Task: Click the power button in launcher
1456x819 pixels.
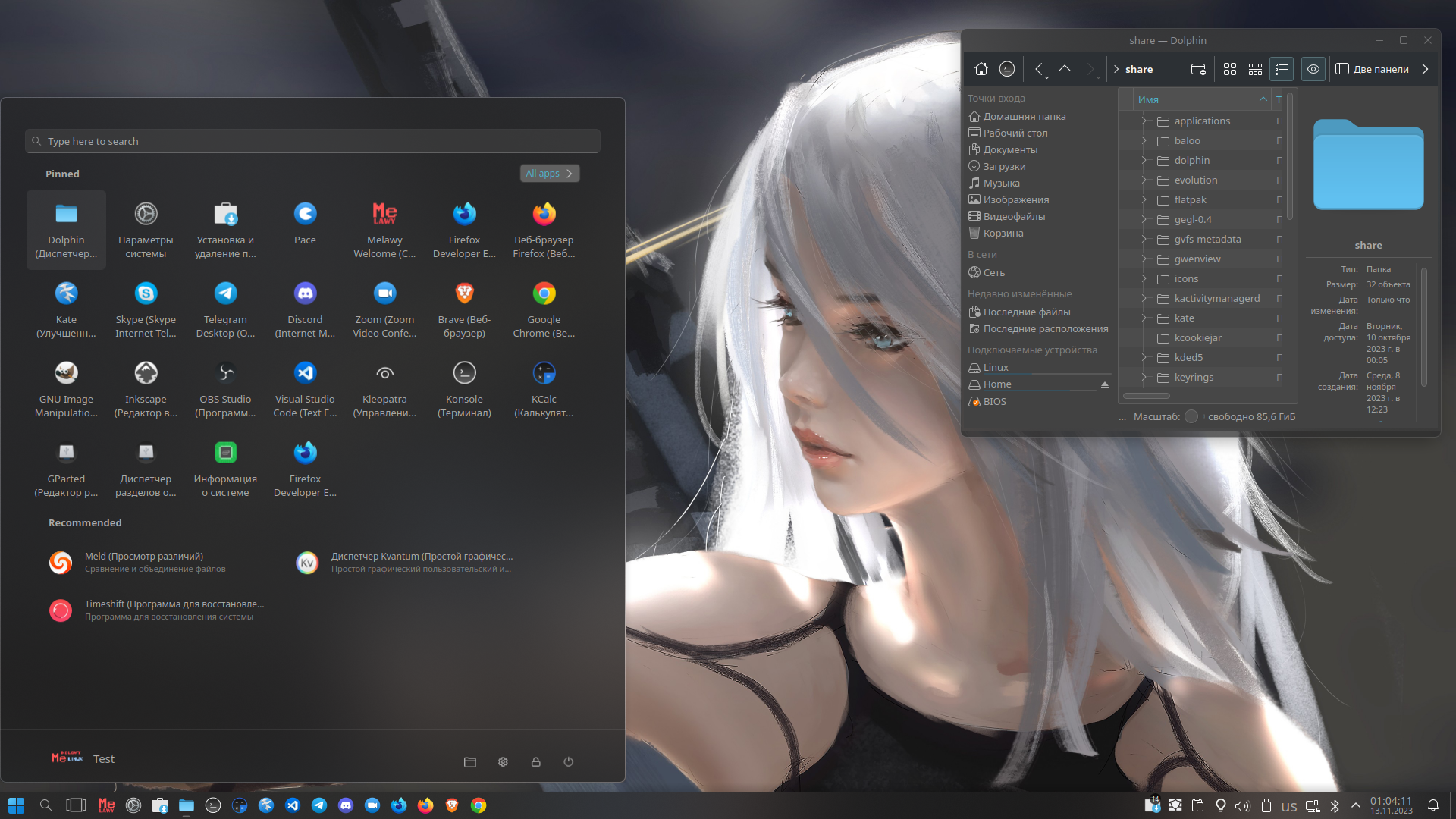Action: 569,762
